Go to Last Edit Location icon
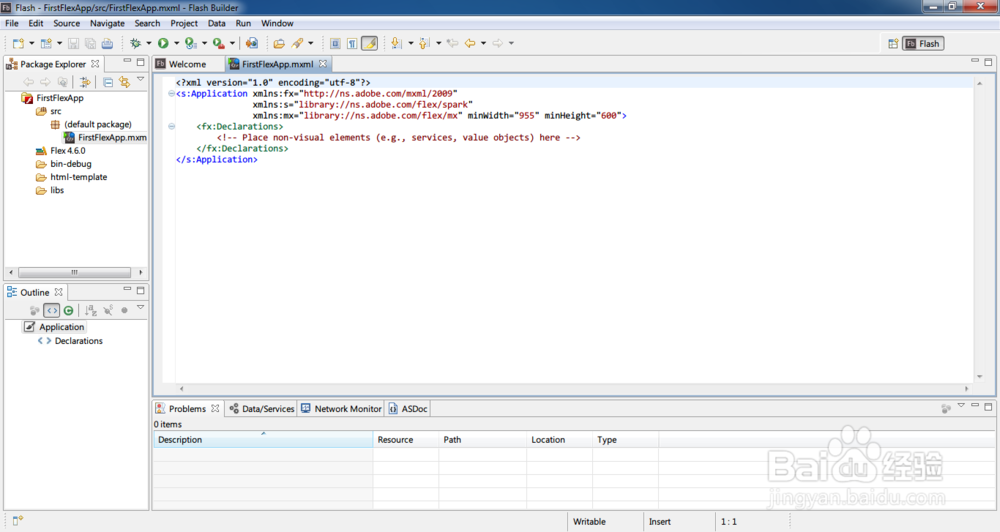The width and height of the screenshot is (1000, 532). coord(452,43)
